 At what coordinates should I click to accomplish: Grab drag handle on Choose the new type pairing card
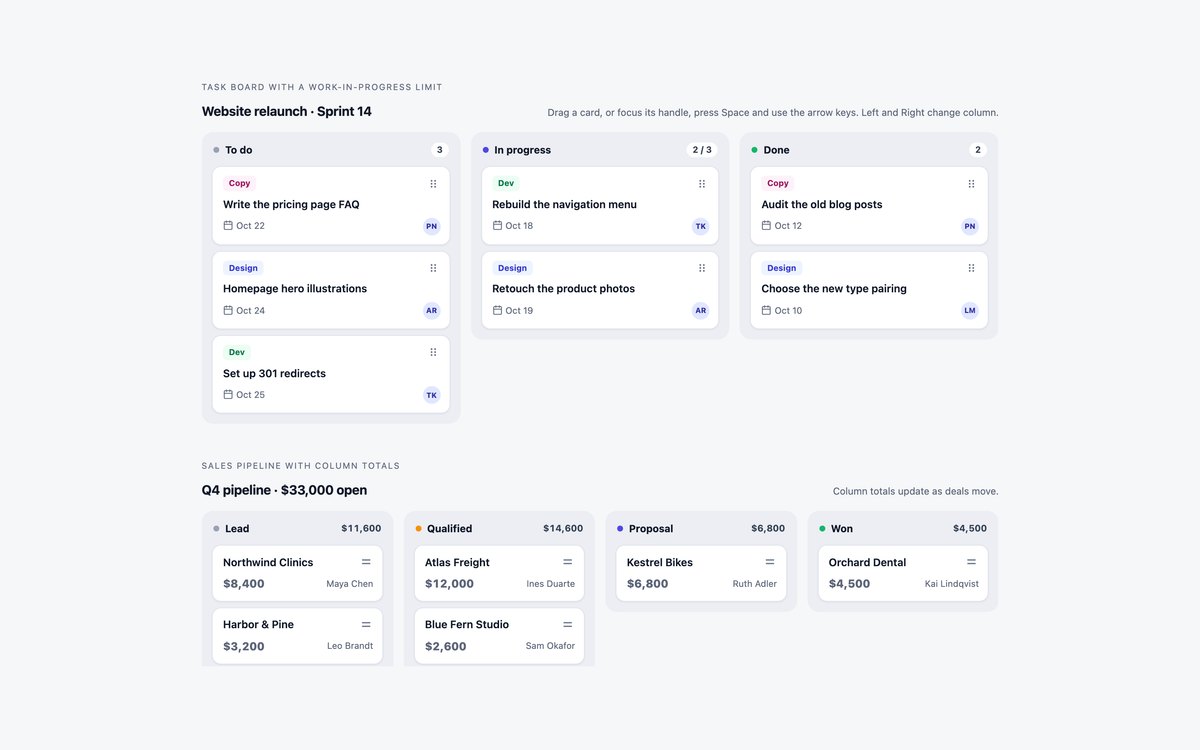(x=971, y=268)
